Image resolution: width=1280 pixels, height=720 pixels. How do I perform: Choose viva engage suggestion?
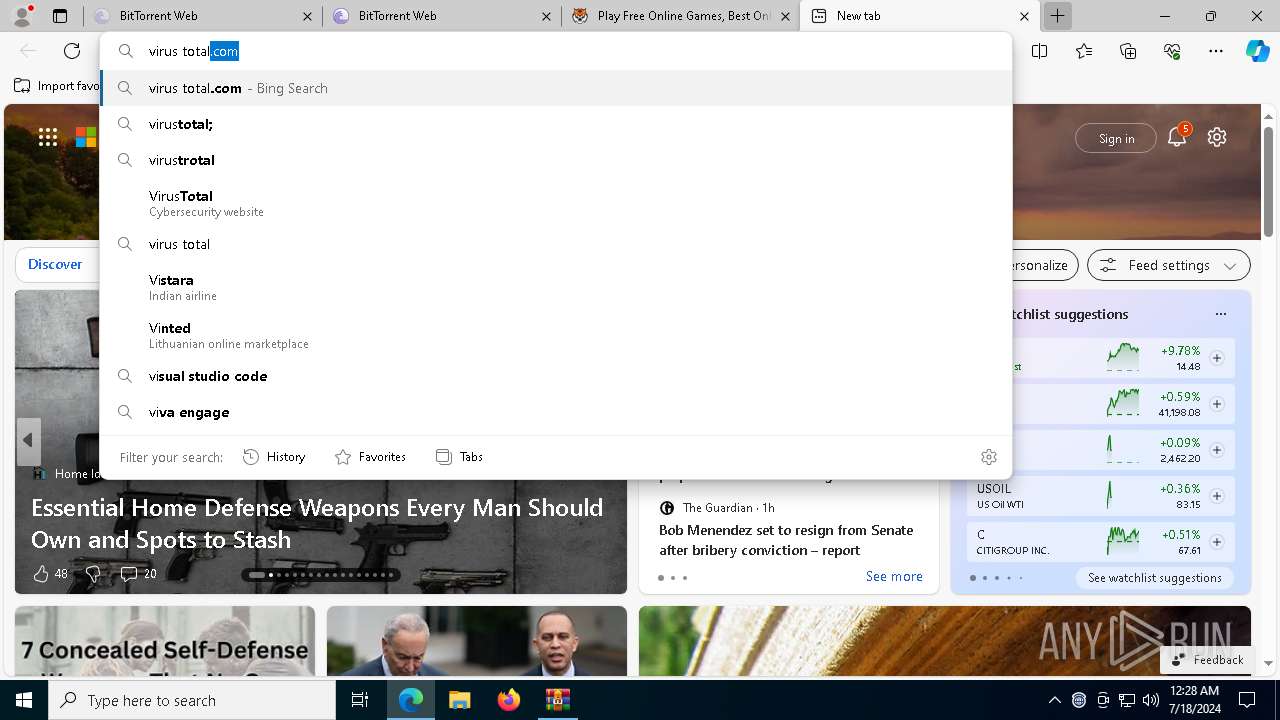pos(556,412)
